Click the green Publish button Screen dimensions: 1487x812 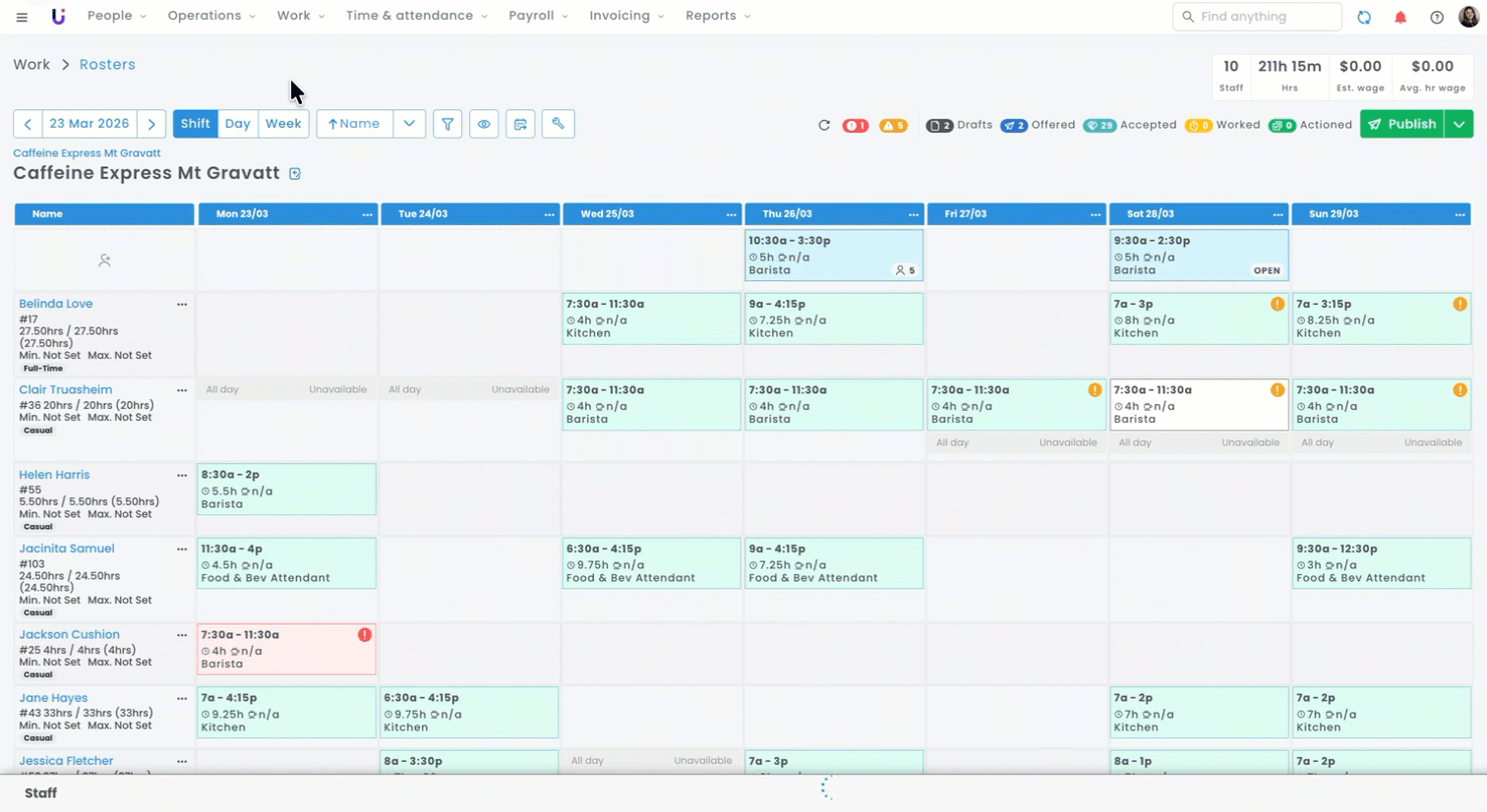click(1402, 124)
